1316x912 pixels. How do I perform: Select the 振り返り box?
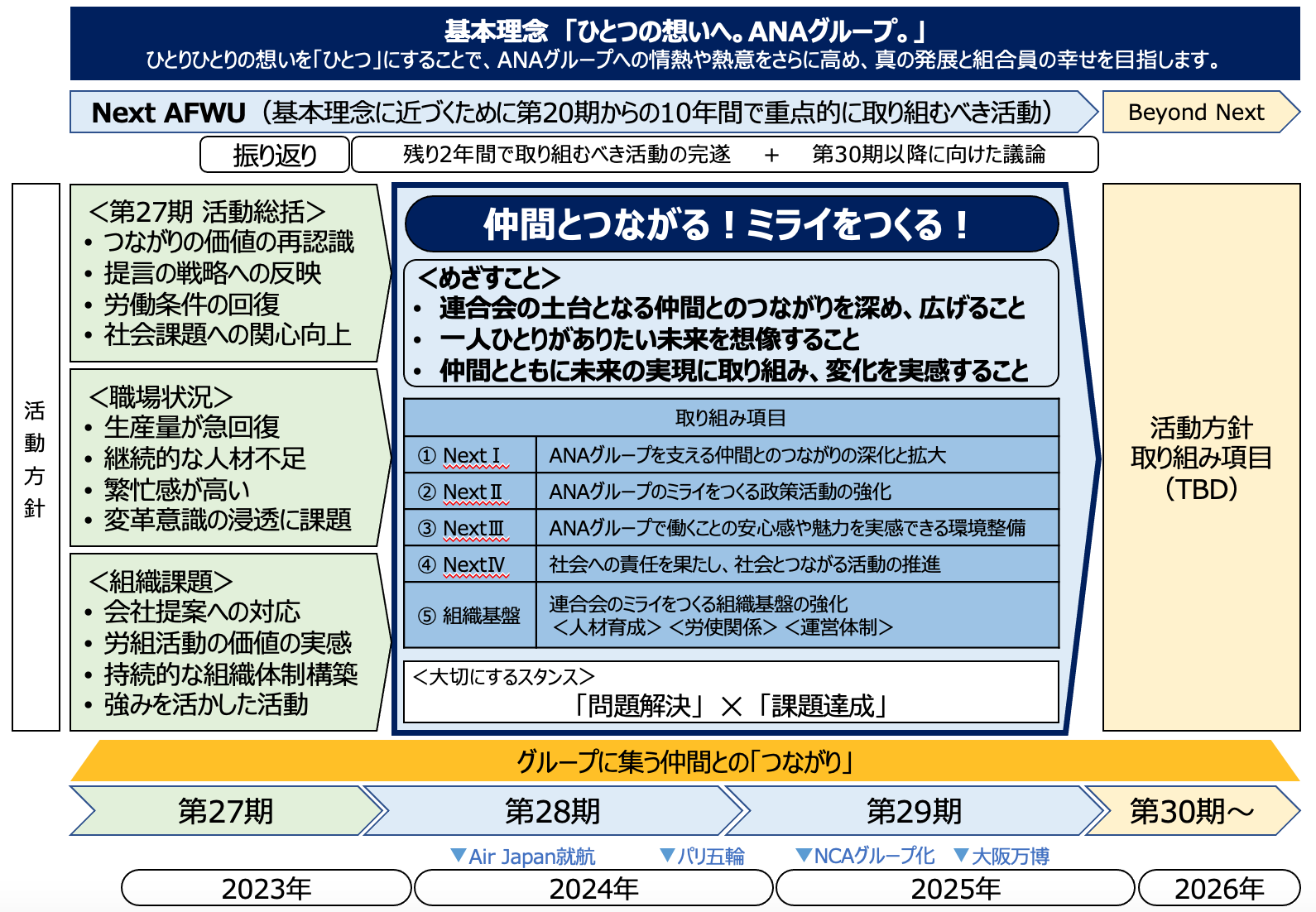274,155
